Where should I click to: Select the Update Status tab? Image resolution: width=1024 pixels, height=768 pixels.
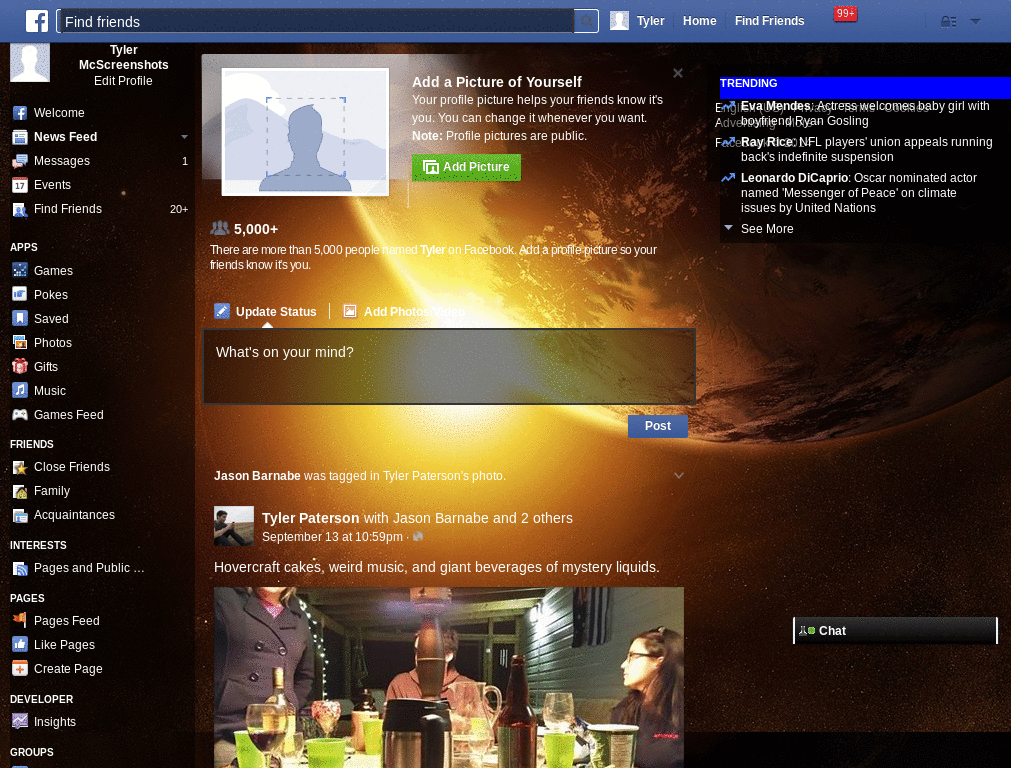tap(266, 312)
